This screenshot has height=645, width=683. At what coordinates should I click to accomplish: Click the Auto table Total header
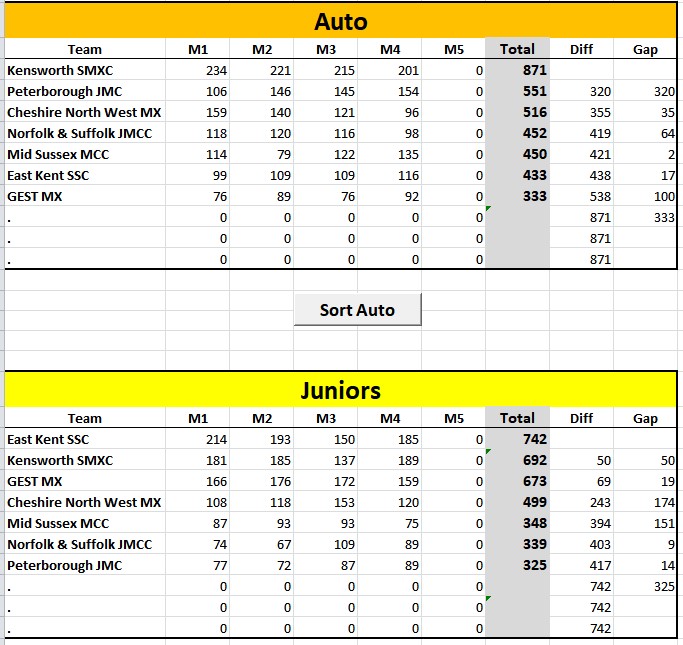(x=517, y=49)
